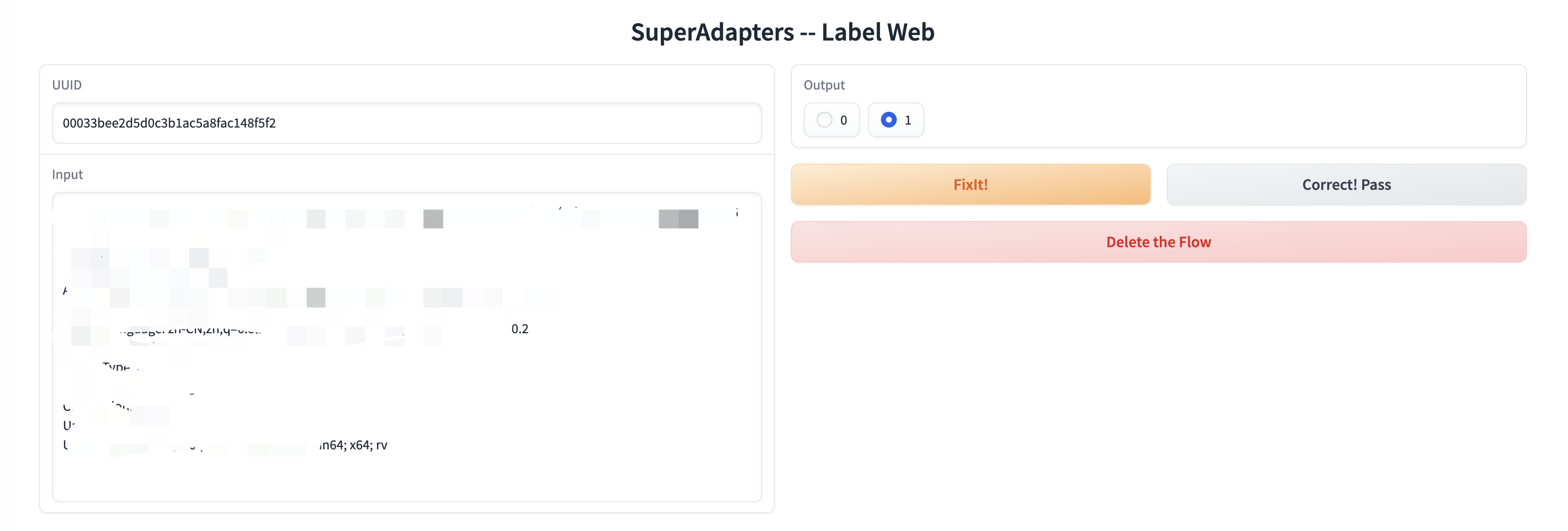Select Output radio option 1
Image resolution: width=1568 pixels, height=531 pixels.
(895, 120)
